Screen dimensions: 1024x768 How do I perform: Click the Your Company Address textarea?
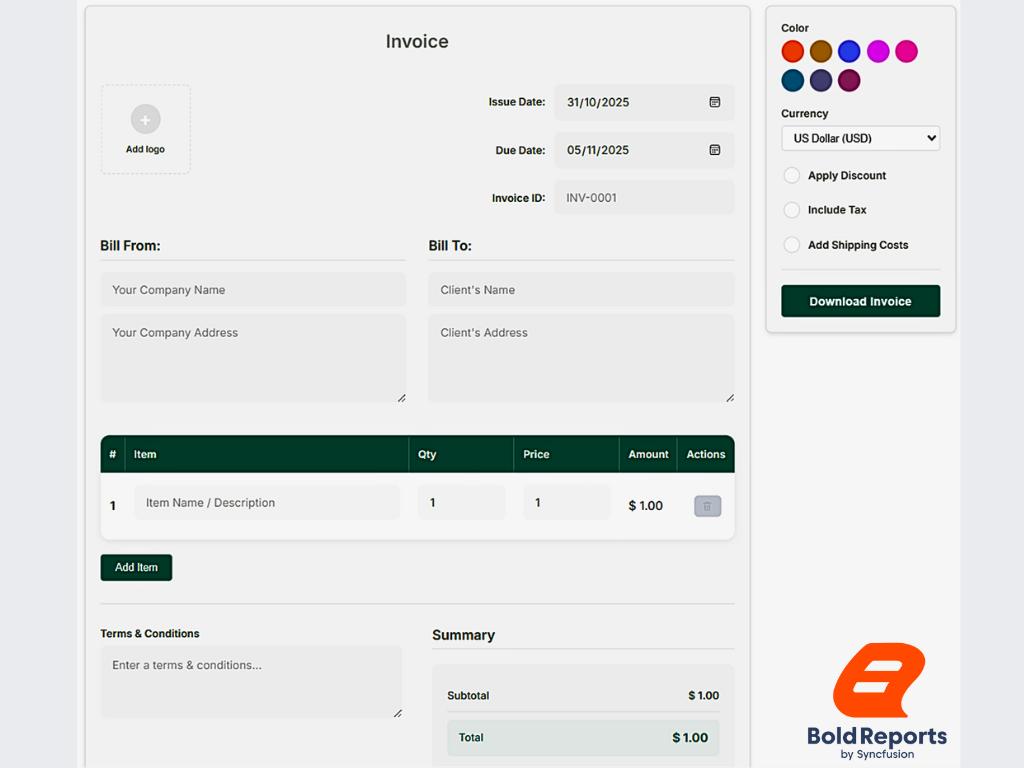coord(253,359)
